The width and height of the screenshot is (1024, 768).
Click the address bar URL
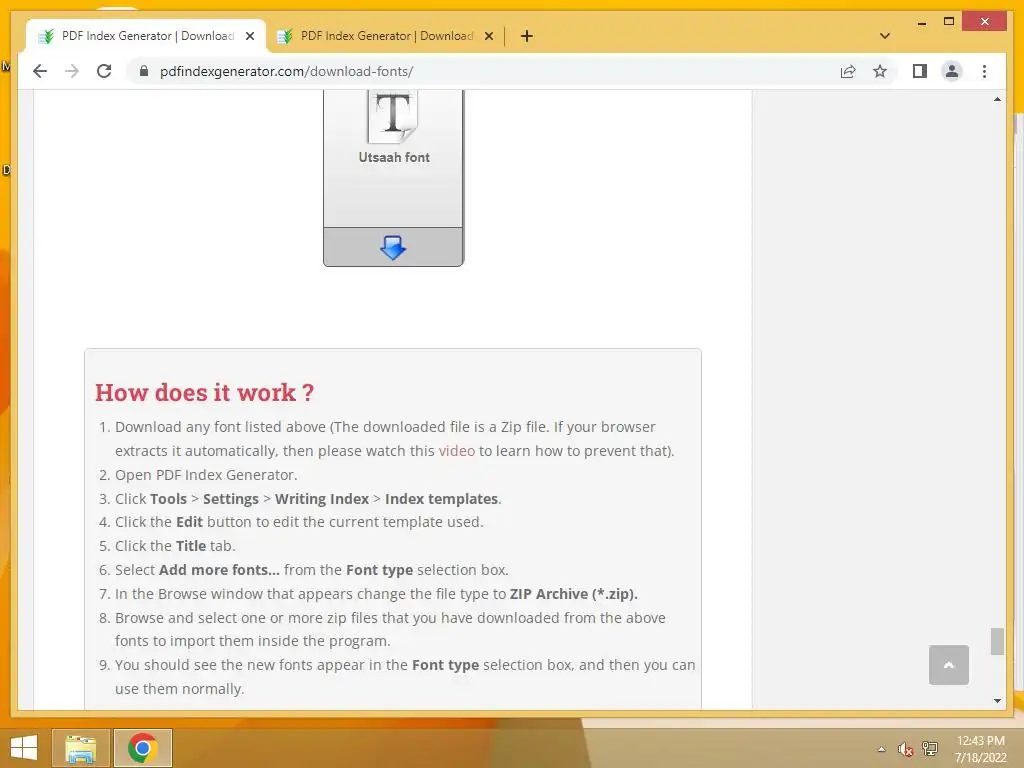tap(287, 71)
